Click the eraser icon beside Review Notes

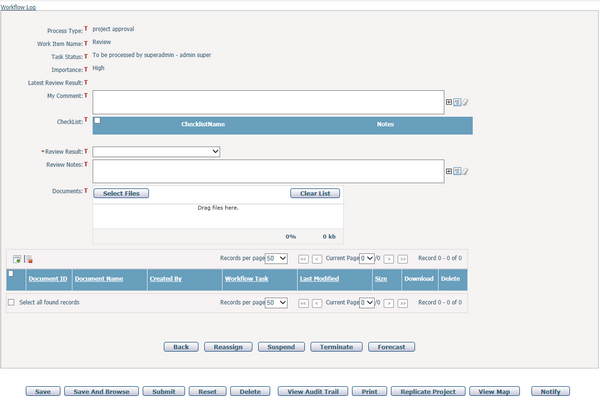(465, 171)
